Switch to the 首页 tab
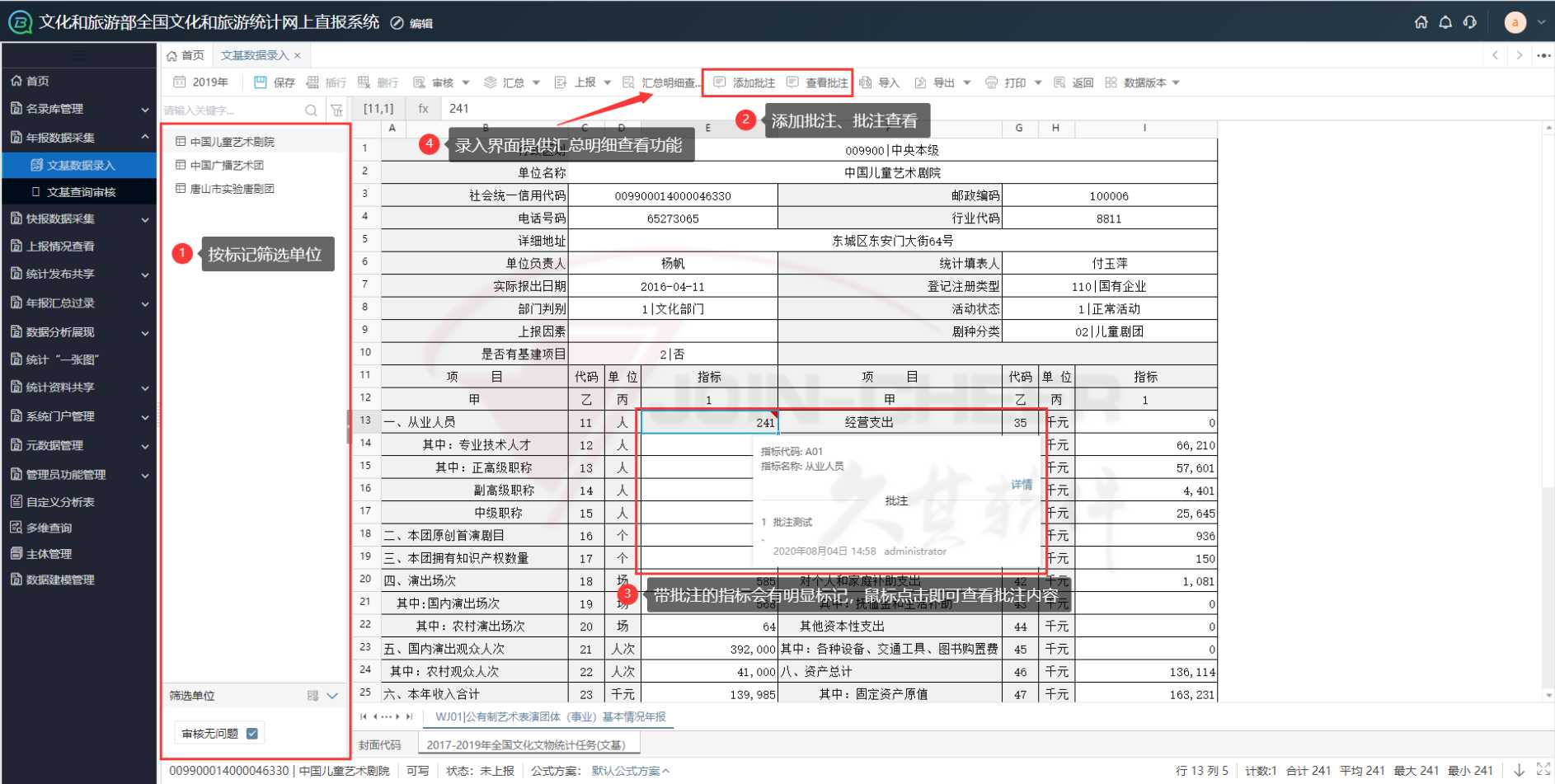 186,55
